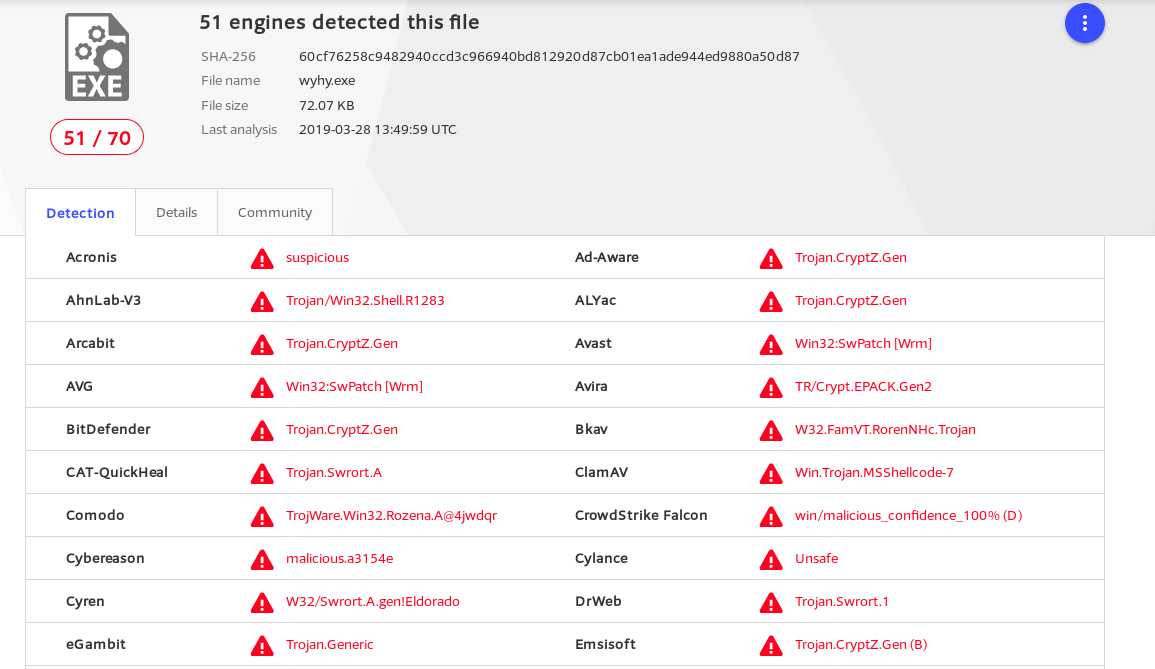Click the file name wyhy.exe
The image size is (1155, 669).
coord(327,80)
